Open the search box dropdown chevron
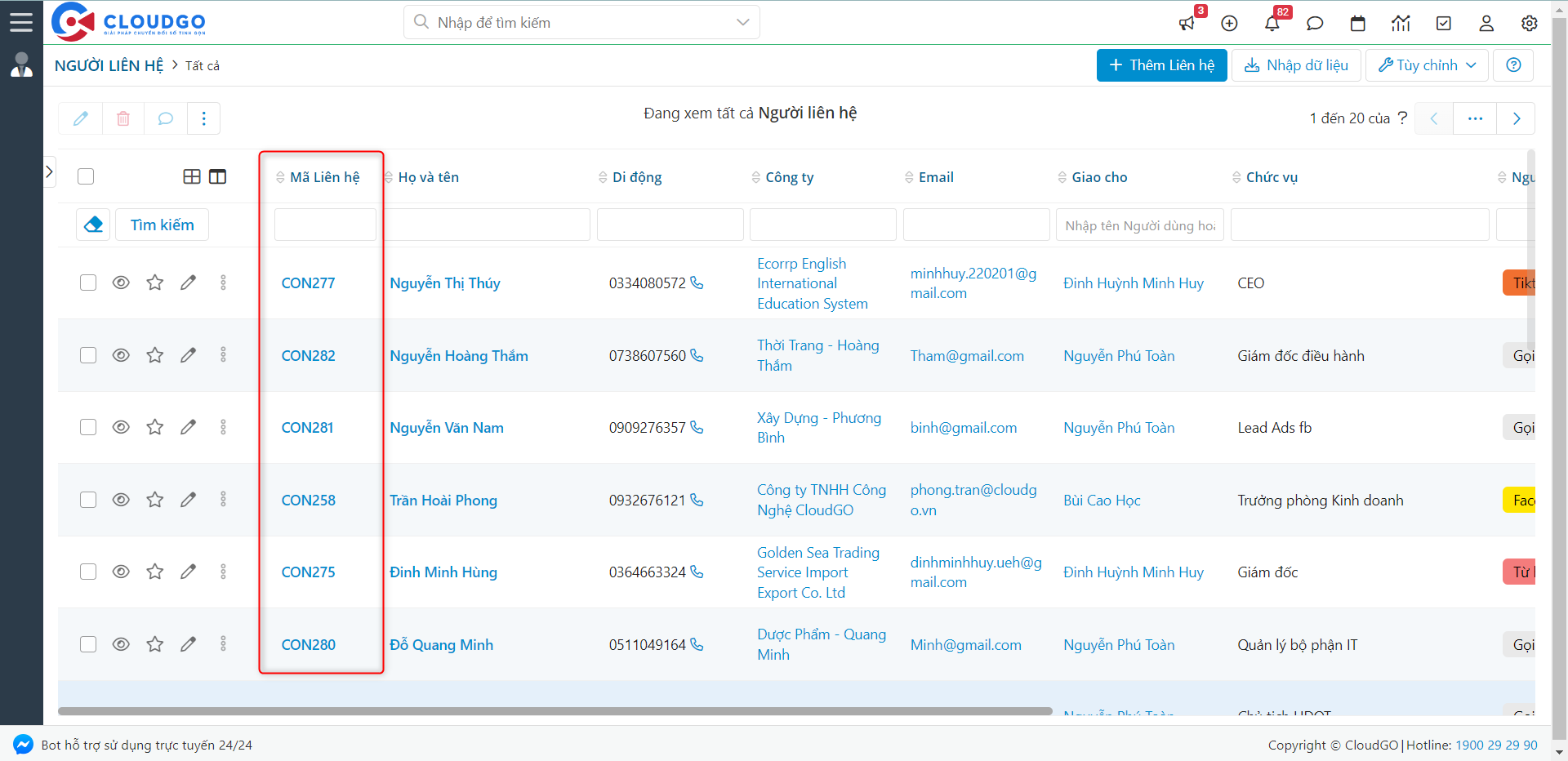The width and height of the screenshot is (1568, 761). pyautogui.click(x=742, y=22)
